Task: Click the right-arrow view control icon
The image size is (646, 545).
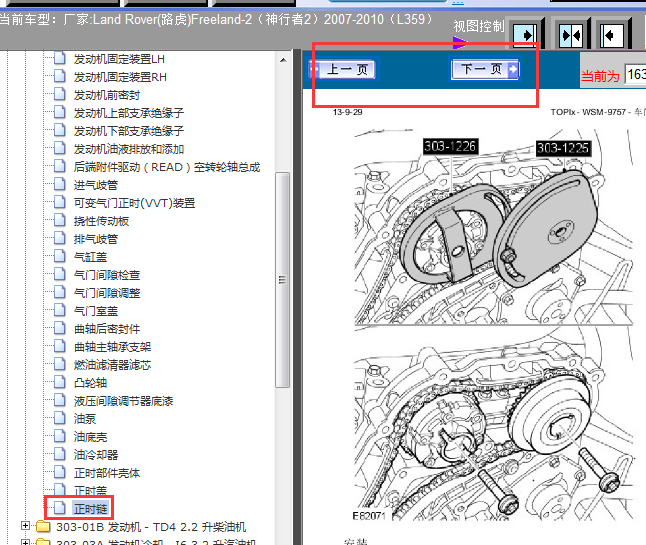Action: (x=524, y=35)
